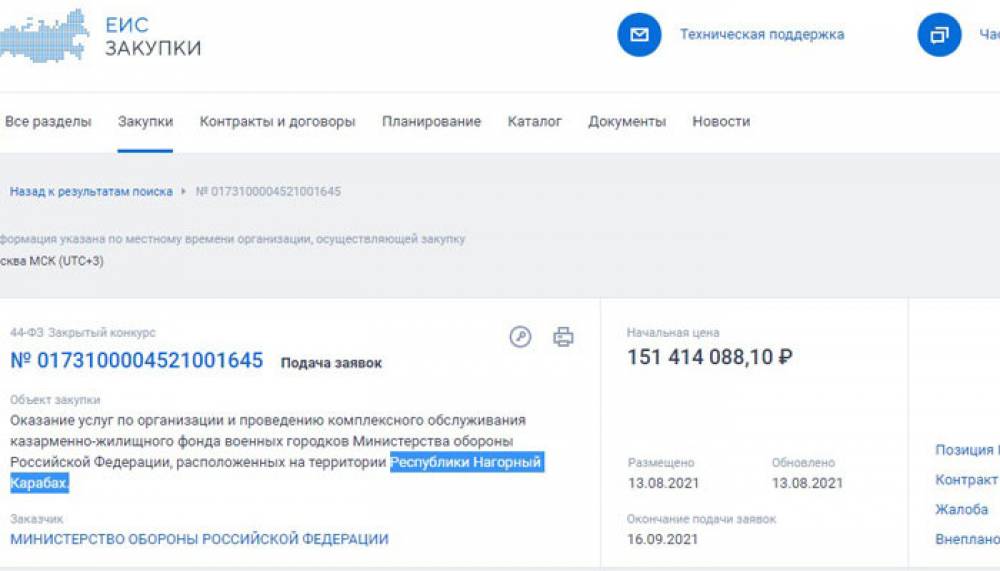Go to Контракты и договоры section

(277, 122)
